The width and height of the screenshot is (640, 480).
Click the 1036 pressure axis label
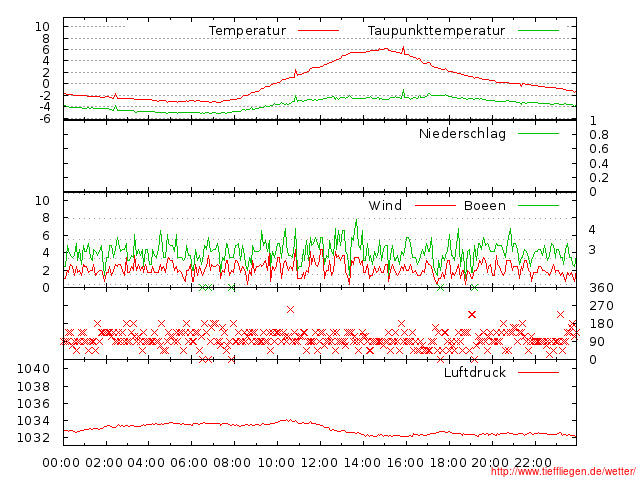coord(33,404)
